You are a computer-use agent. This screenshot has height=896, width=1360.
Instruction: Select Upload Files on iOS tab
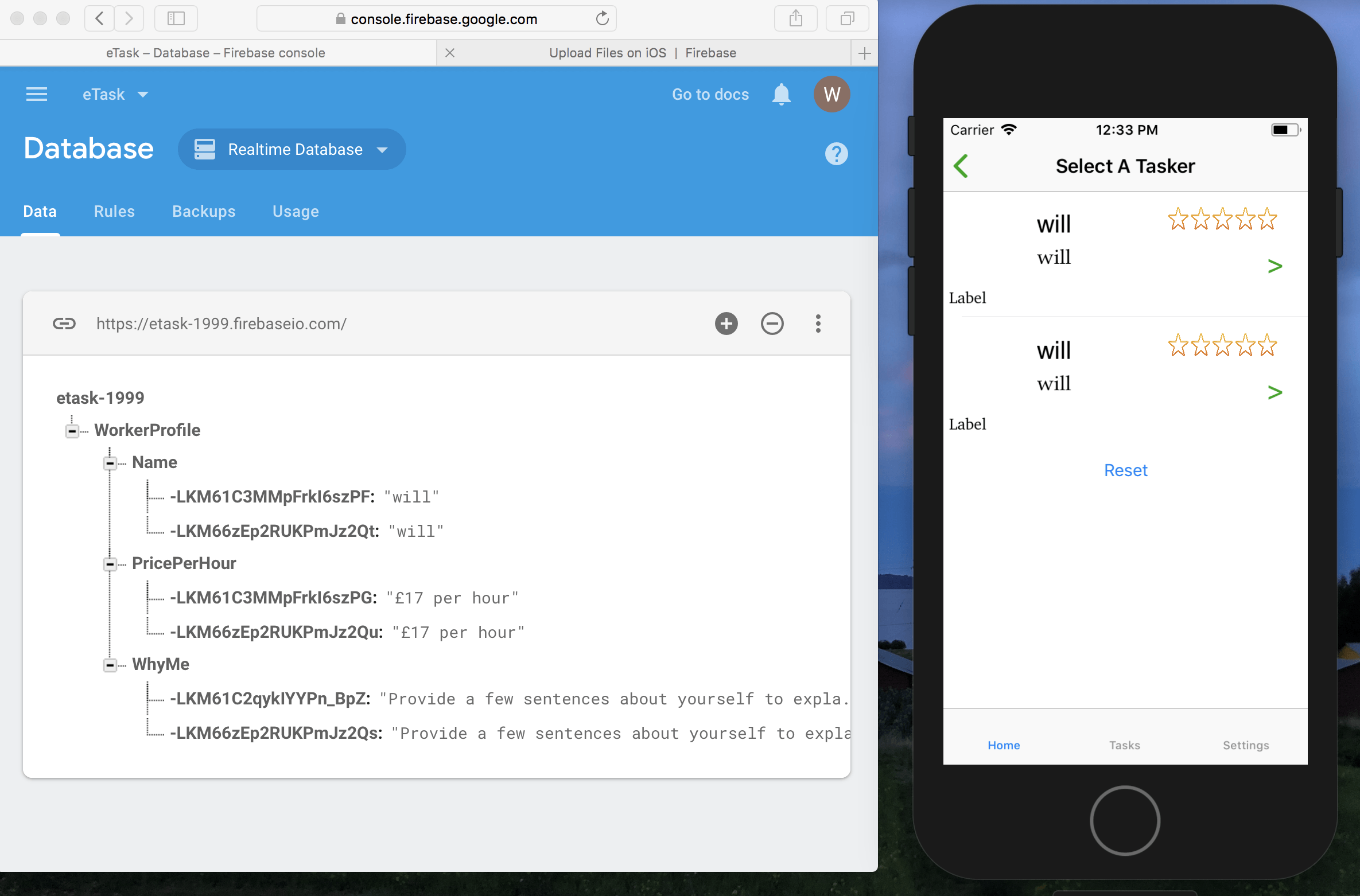pos(643,53)
